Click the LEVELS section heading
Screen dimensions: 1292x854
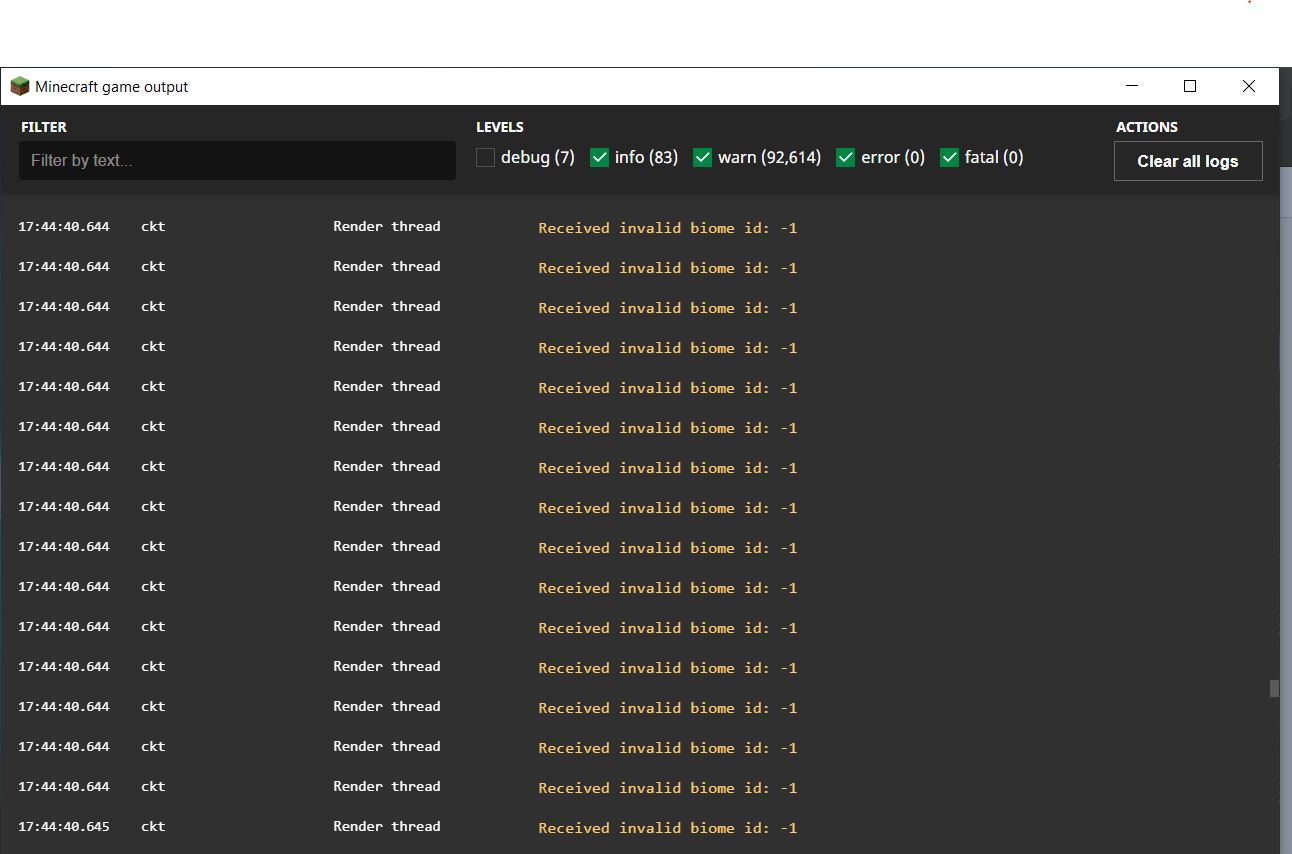pos(500,127)
